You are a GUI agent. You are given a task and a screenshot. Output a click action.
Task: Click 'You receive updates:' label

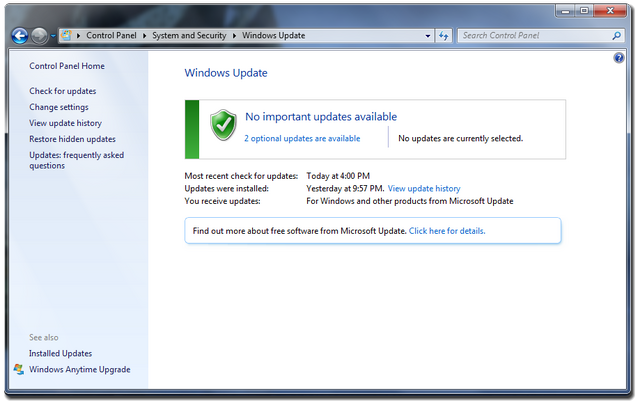tap(222, 201)
